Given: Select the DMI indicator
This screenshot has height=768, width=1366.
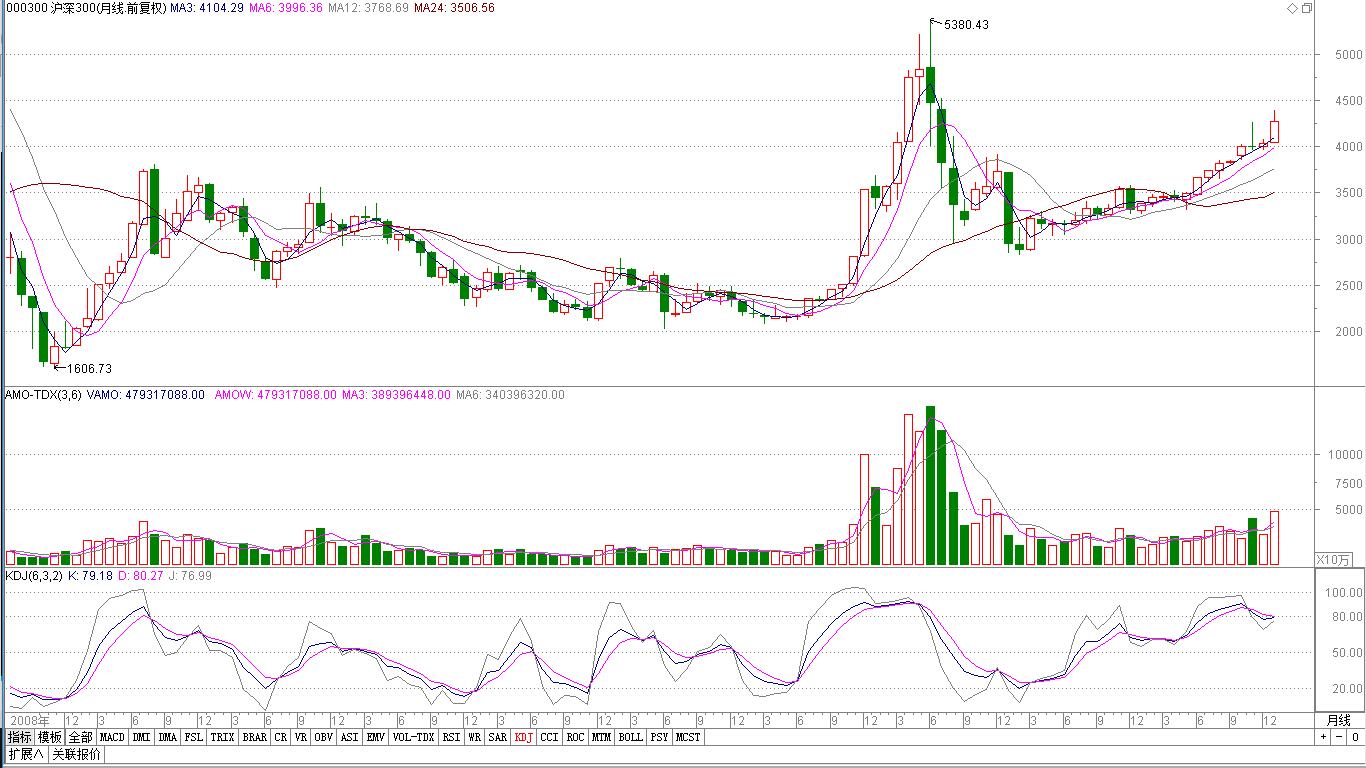Looking at the screenshot, I should [x=141, y=737].
